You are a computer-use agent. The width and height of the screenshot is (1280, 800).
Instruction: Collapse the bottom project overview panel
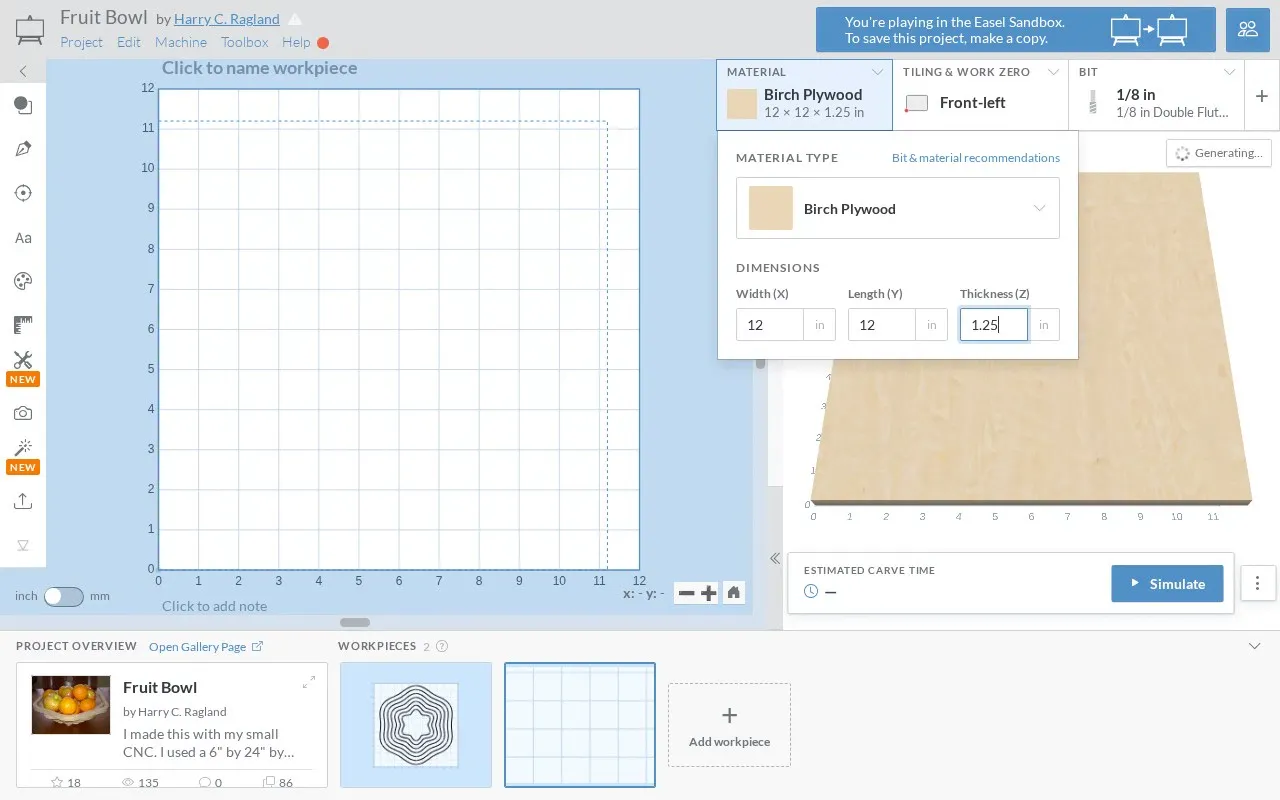pyautogui.click(x=1255, y=646)
